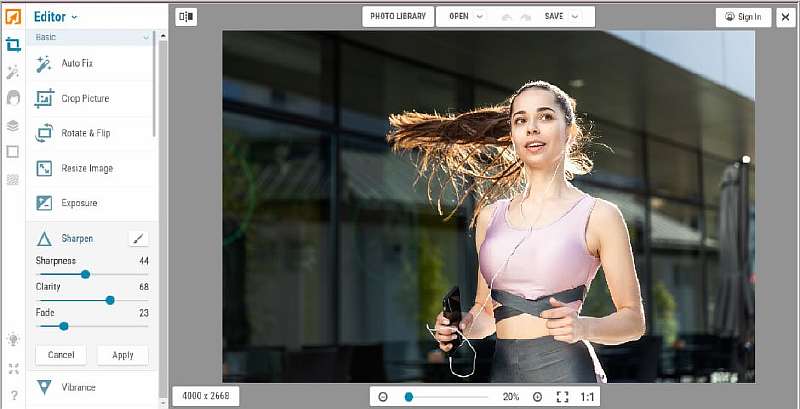The width and height of the screenshot is (800, 409).
Task: Click the Clarity slider handle
Action: [x=110, y=300]
